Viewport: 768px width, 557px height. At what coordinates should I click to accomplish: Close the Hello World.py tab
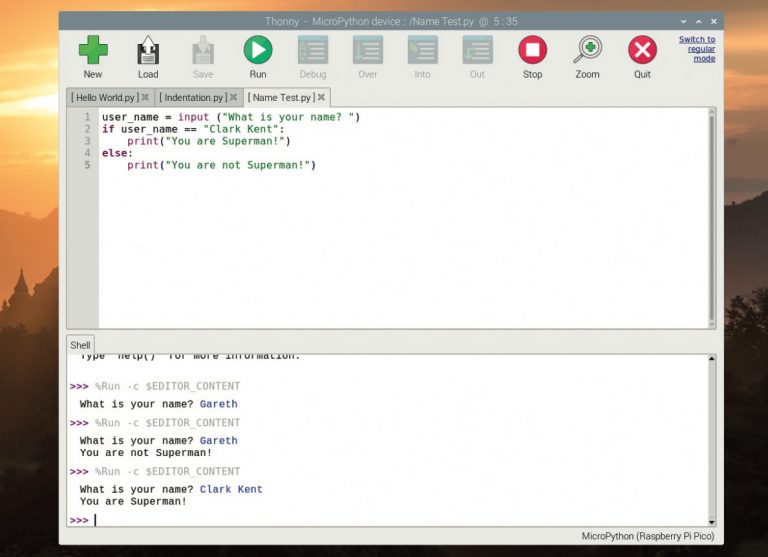click(145, 97)
